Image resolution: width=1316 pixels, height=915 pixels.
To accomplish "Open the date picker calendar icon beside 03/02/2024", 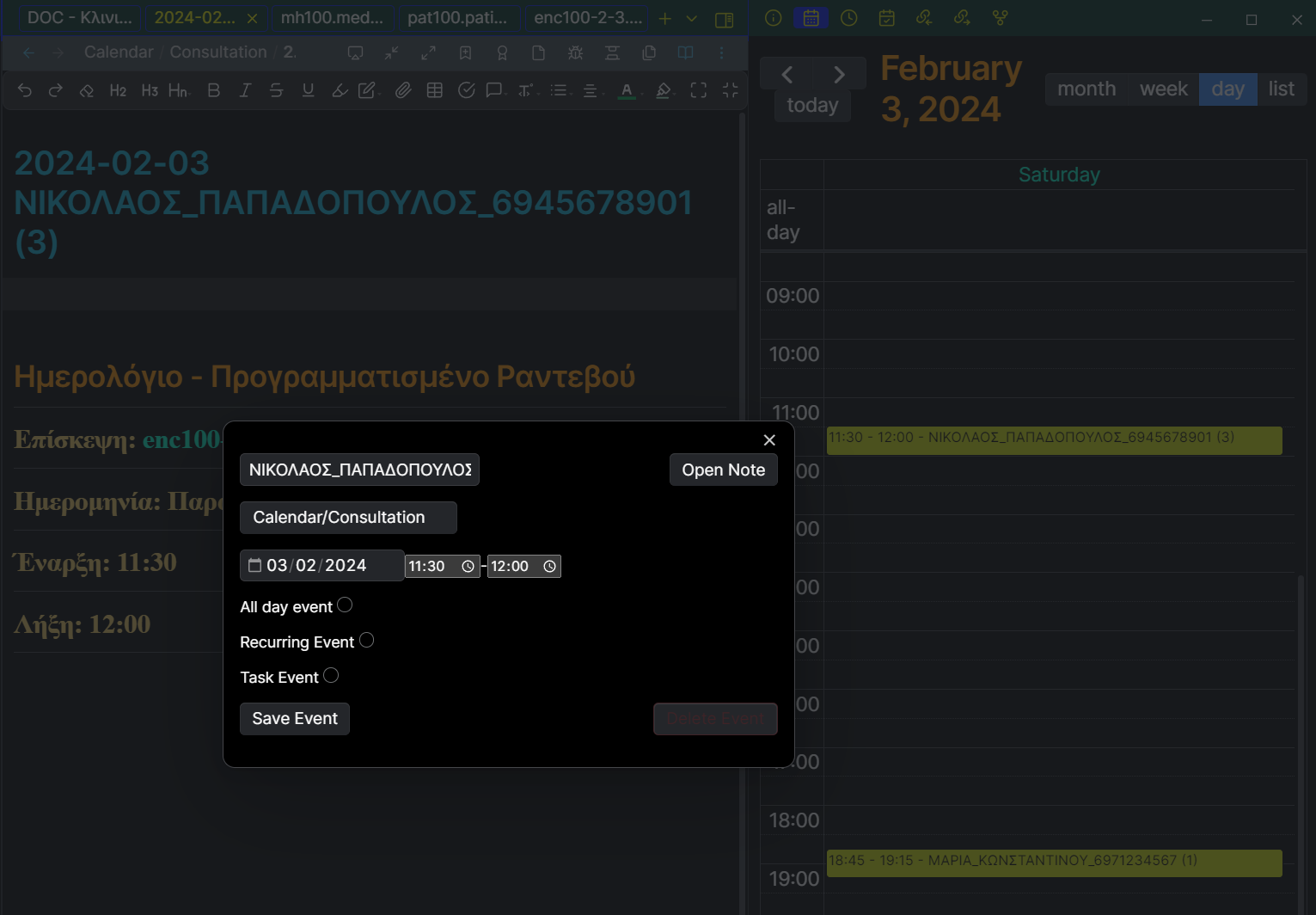I will 254,565.
